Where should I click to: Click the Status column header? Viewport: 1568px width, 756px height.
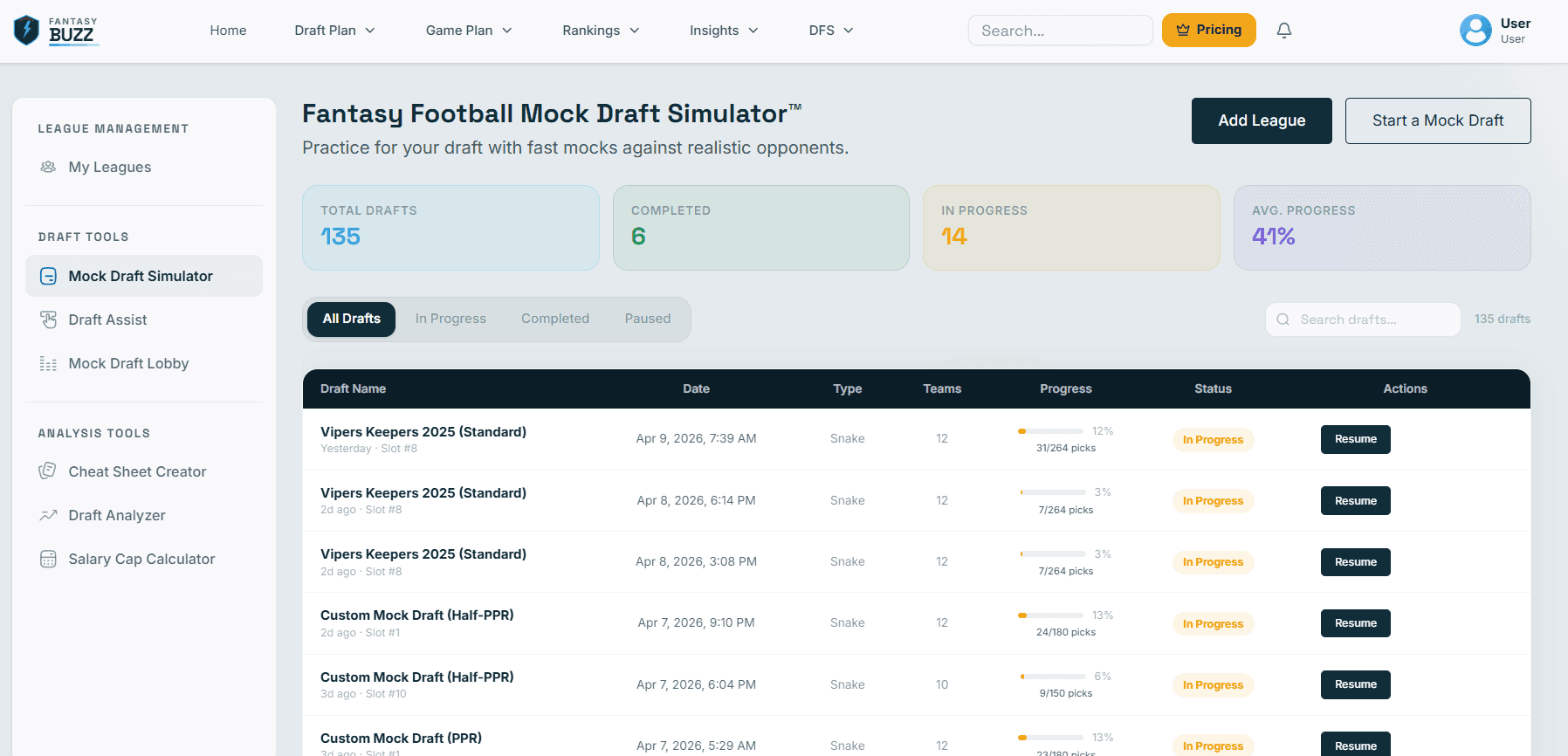(1213, 388)
